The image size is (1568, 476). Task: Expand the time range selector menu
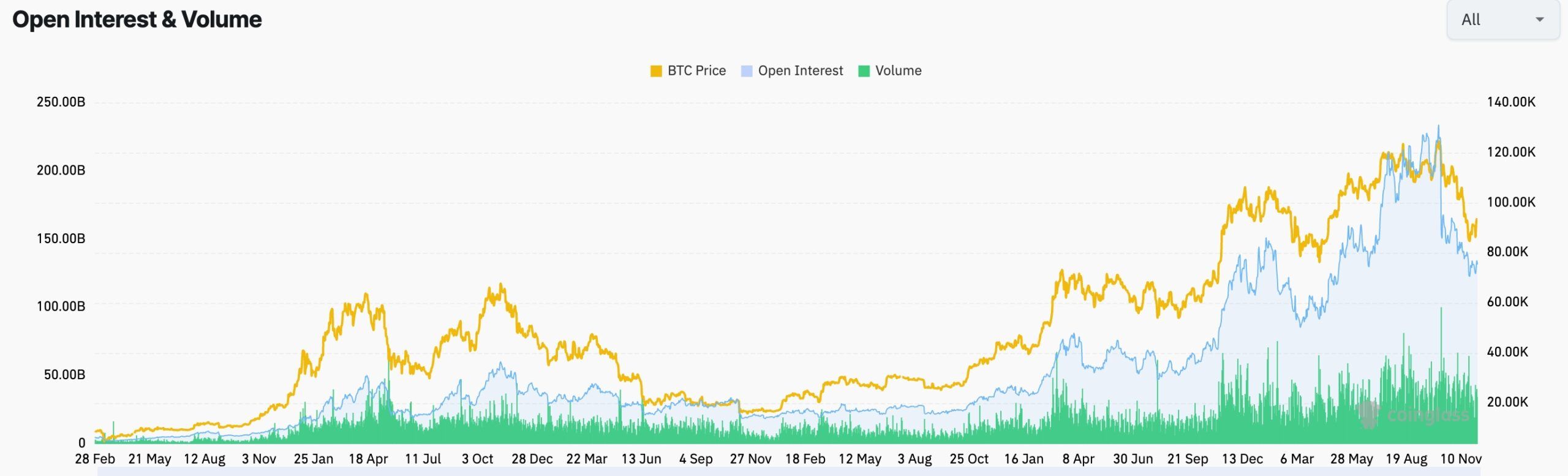click(1502, 20)
